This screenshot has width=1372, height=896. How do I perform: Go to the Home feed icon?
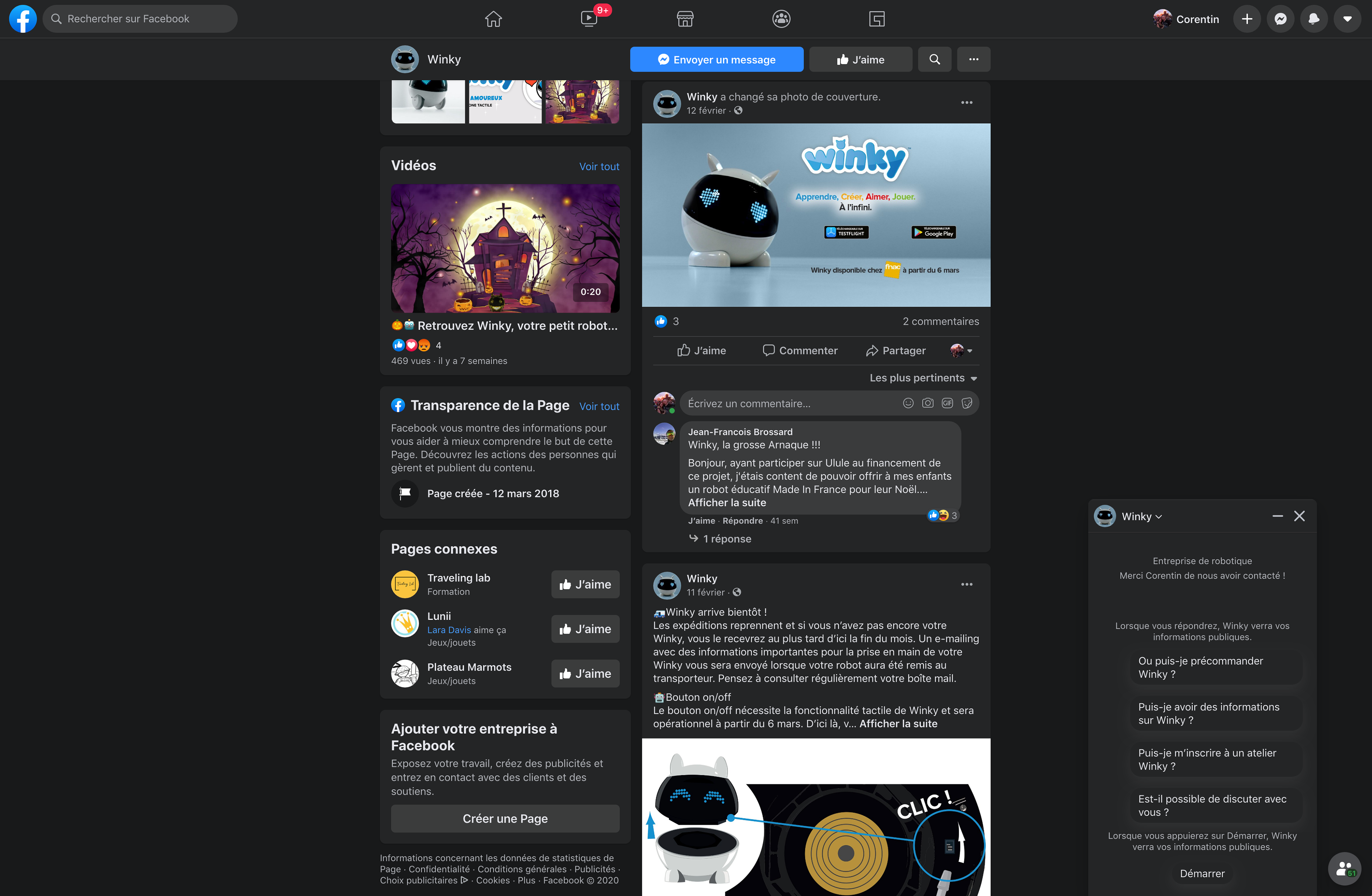tap(493, 19)
